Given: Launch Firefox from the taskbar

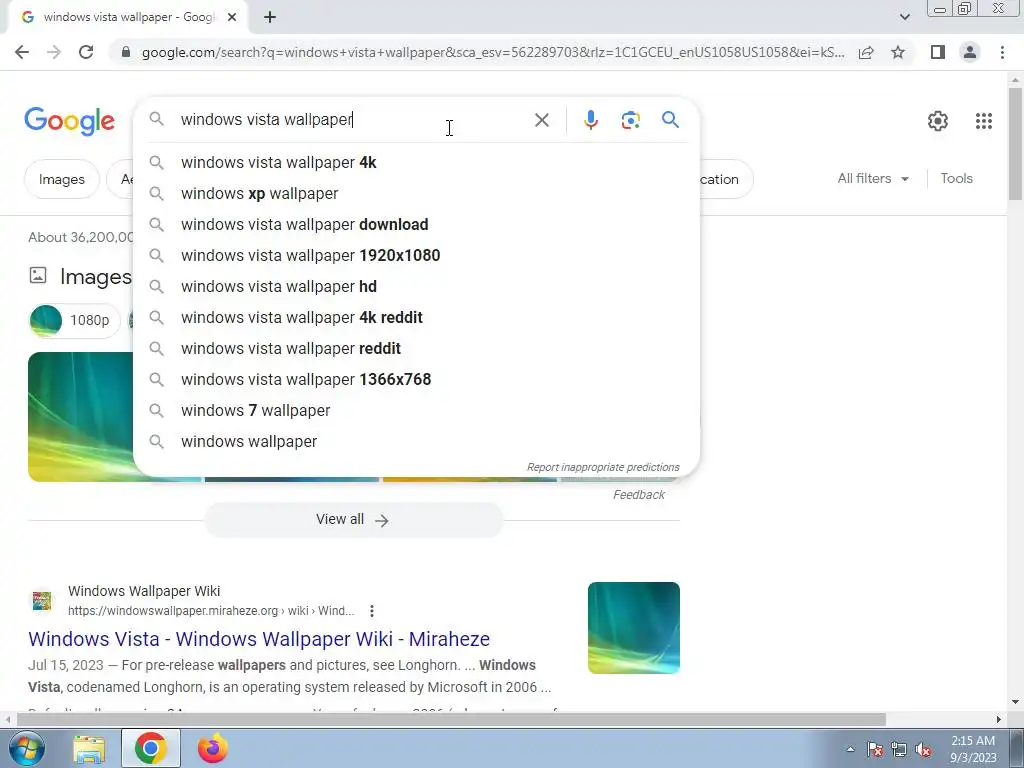Looking at the screenshot, I should [x=213, y=748].
